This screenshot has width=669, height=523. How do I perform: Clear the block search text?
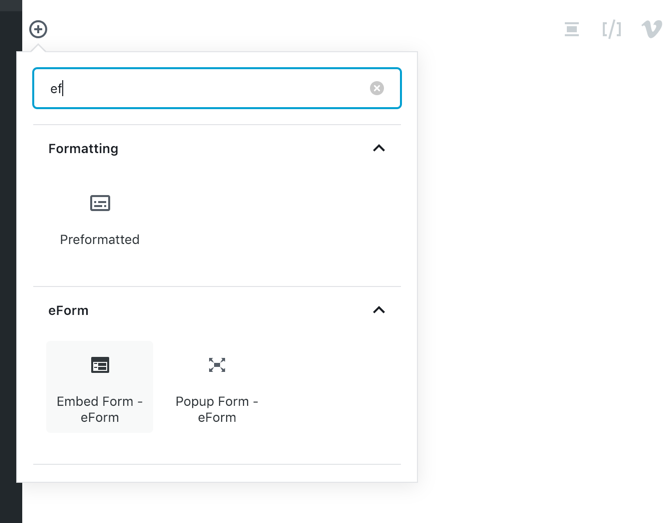tap(376, 88)
